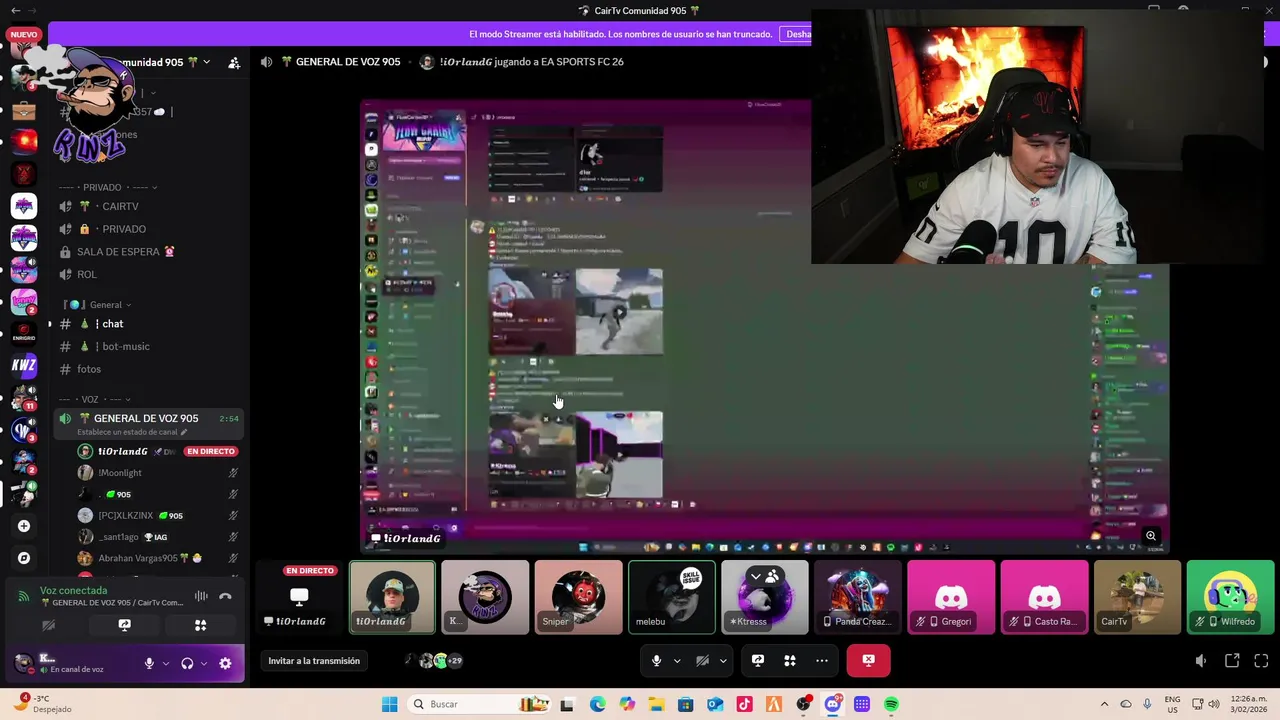Click Invitar a la transmisión button
Screen dimensions: 1280x720
[x=314, y=661]
